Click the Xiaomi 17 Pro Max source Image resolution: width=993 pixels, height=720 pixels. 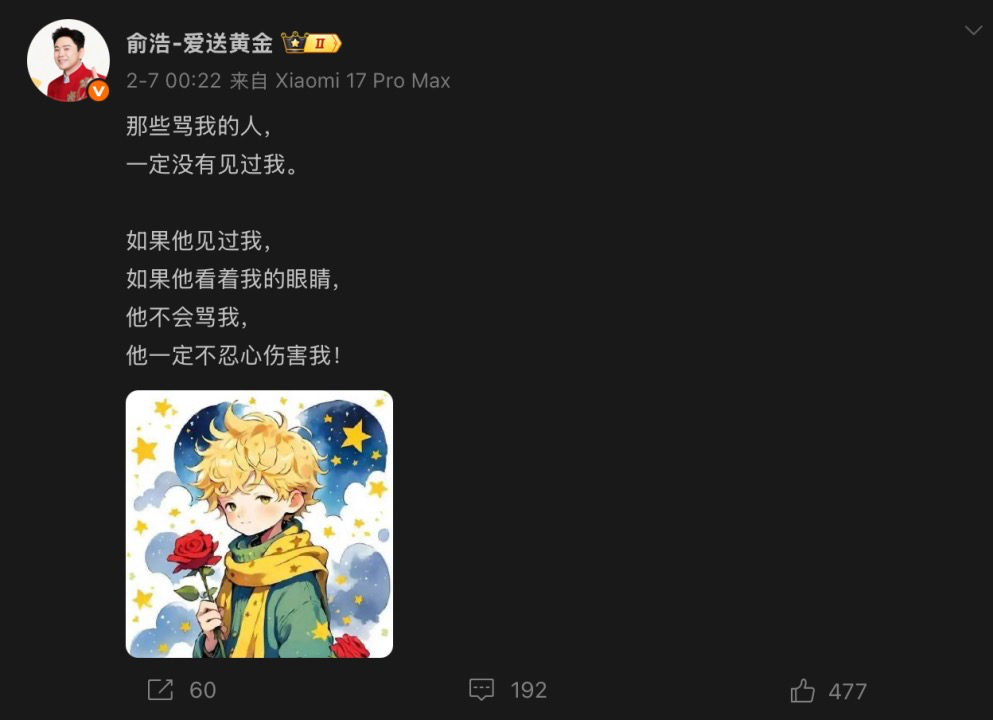click(363, 81)
